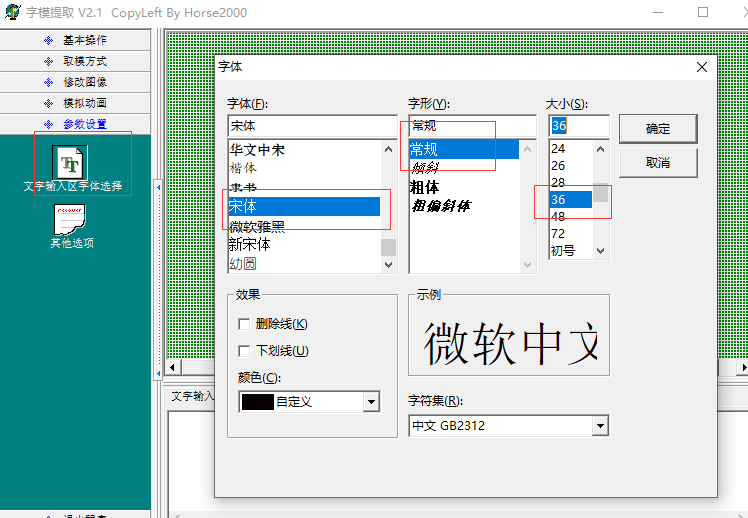Select font size 36 in list
The width and height of the screenshot is (748, 518).
pyautogui.click(x=571, y=199)
